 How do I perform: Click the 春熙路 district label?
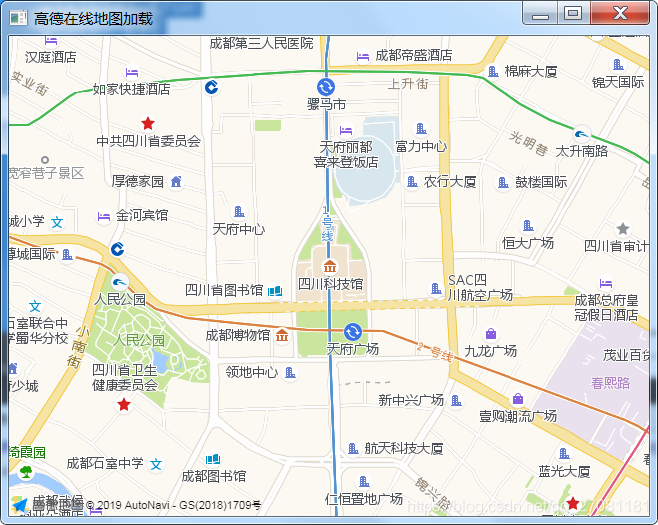coord(611,383)
